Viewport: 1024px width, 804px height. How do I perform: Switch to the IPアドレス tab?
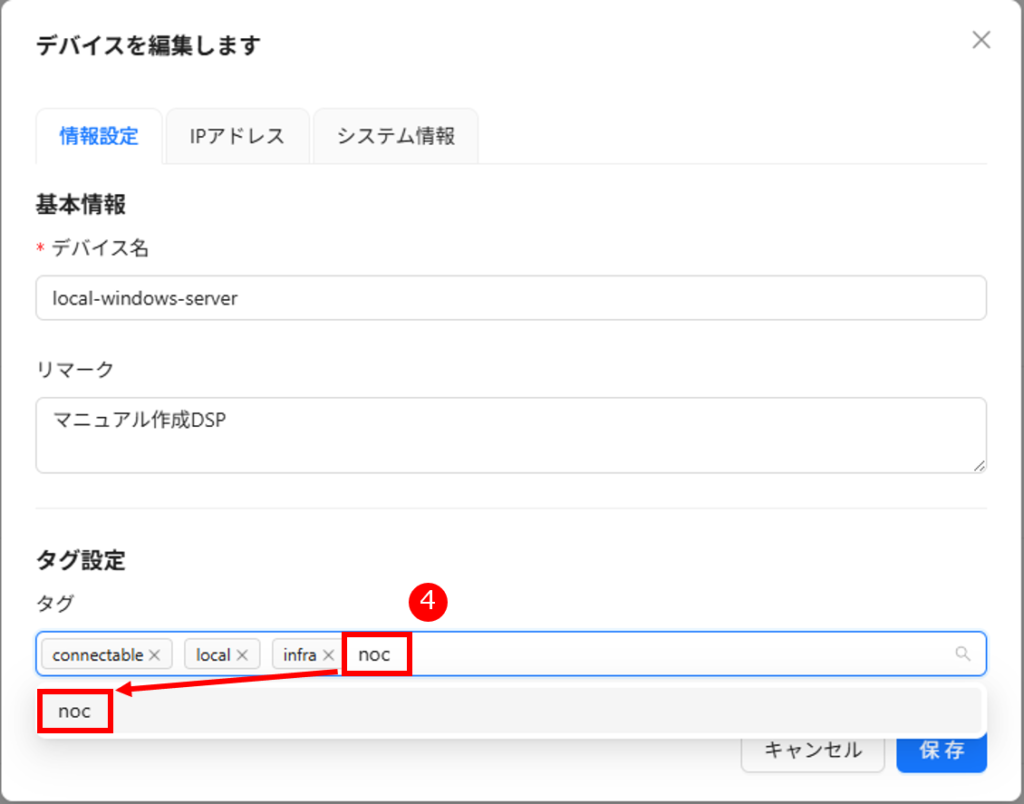237,137
